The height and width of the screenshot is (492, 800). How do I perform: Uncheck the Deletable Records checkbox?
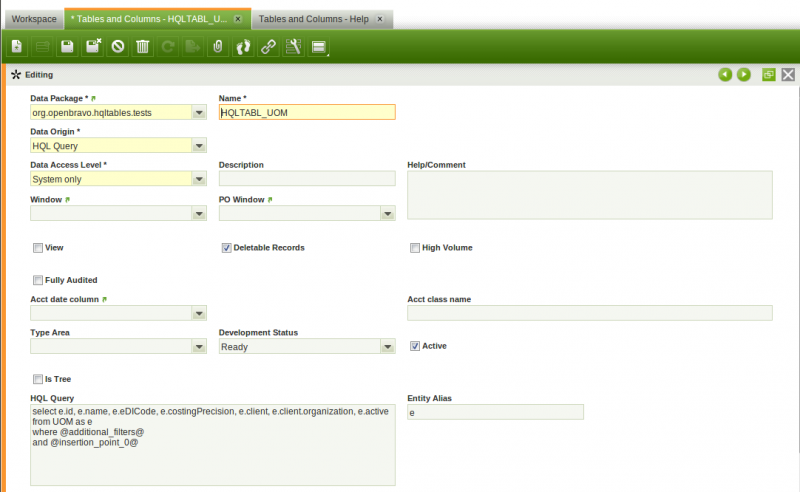[x=226, y=248]
